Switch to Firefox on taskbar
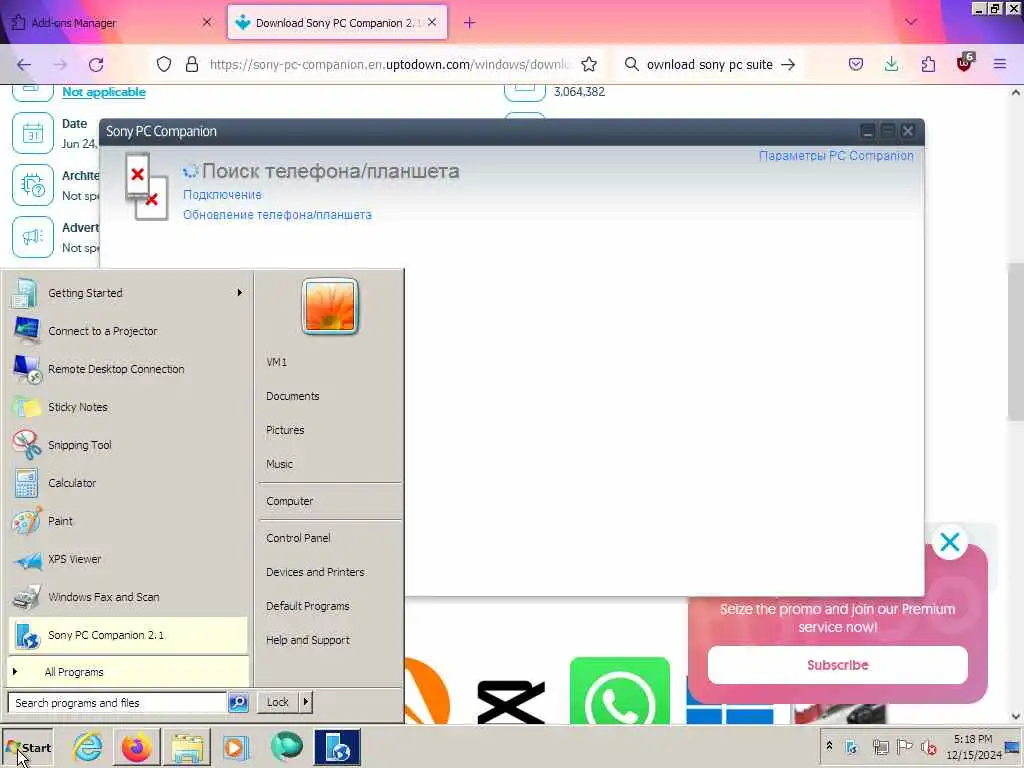The height and width of the screenshot is (768, 1024). point(136,747)
